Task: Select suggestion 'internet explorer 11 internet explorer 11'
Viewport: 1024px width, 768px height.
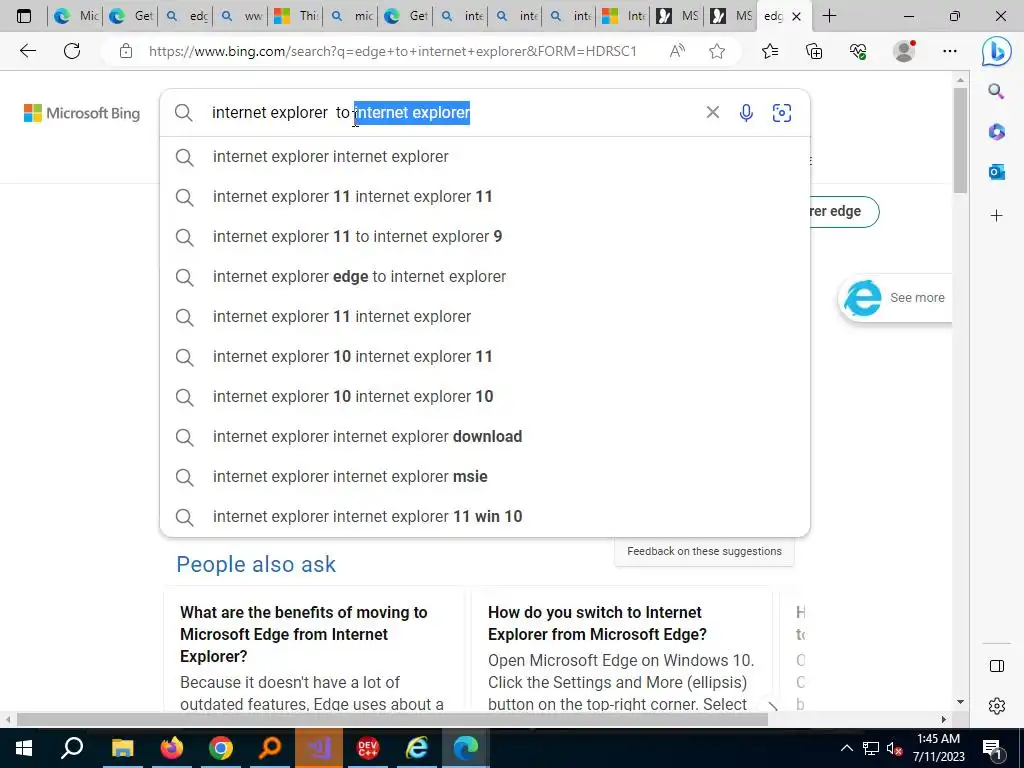Action: click(485, 197)
